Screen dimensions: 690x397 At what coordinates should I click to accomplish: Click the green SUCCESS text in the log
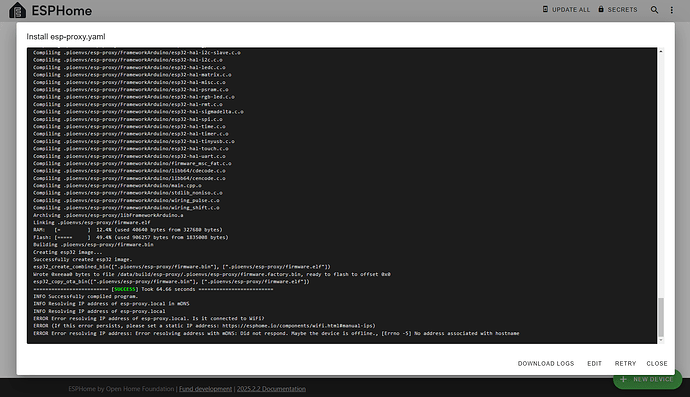click(x=125, y=289)
